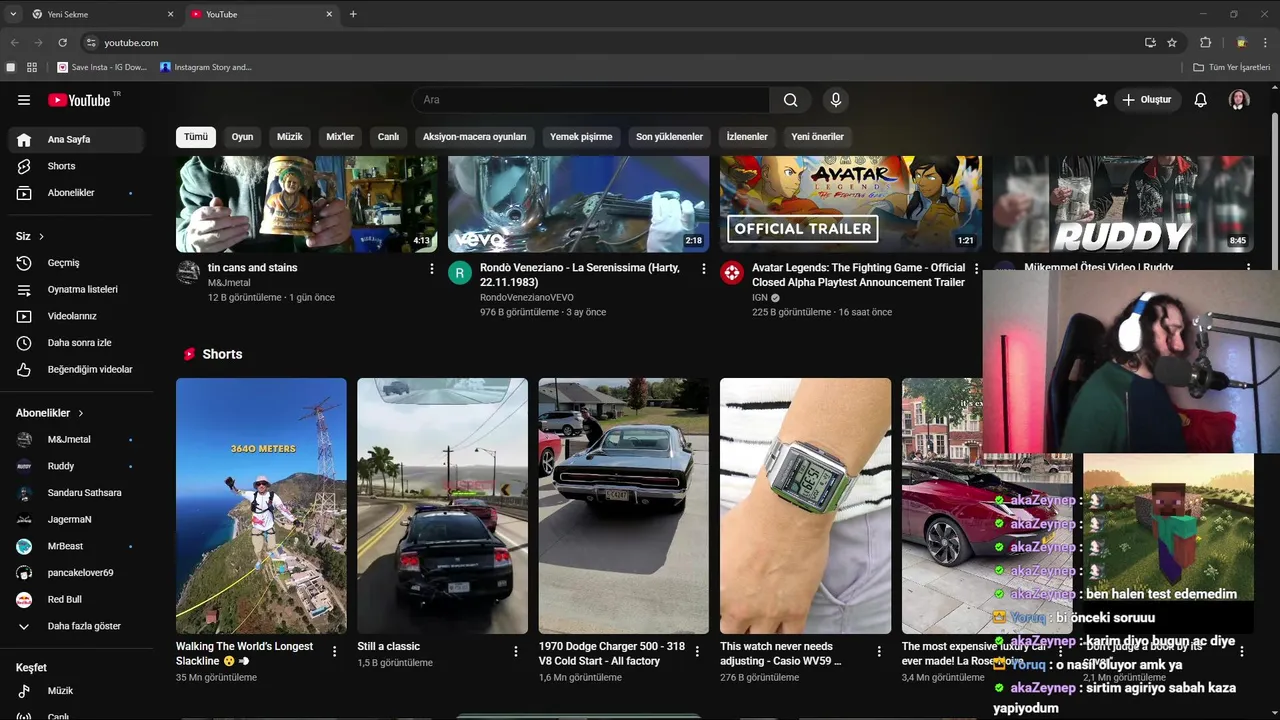Select the Son yüklenenler chip
The image size is (1280, 720).
tap(670, 137)
